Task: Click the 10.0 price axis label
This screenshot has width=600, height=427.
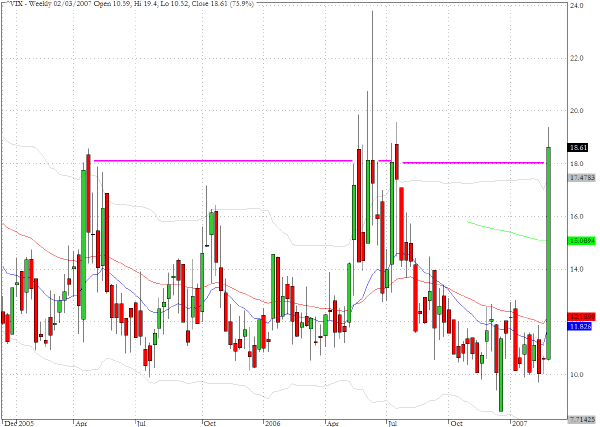Action: 577,375
